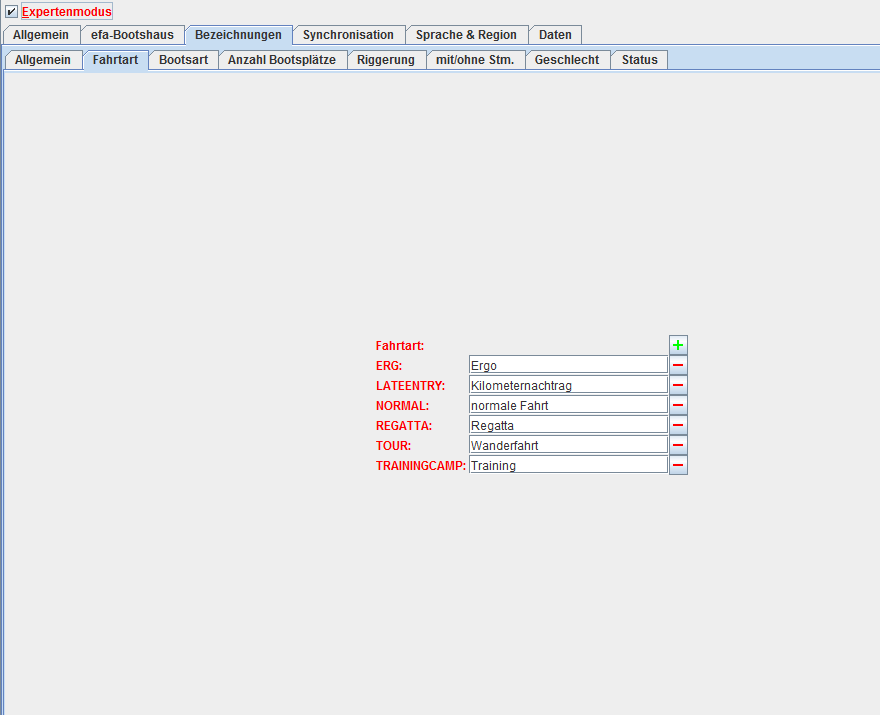Open the efa-Bootshaus tab
The height and width of the screenshot is (715, 880).
pos(132,35)
